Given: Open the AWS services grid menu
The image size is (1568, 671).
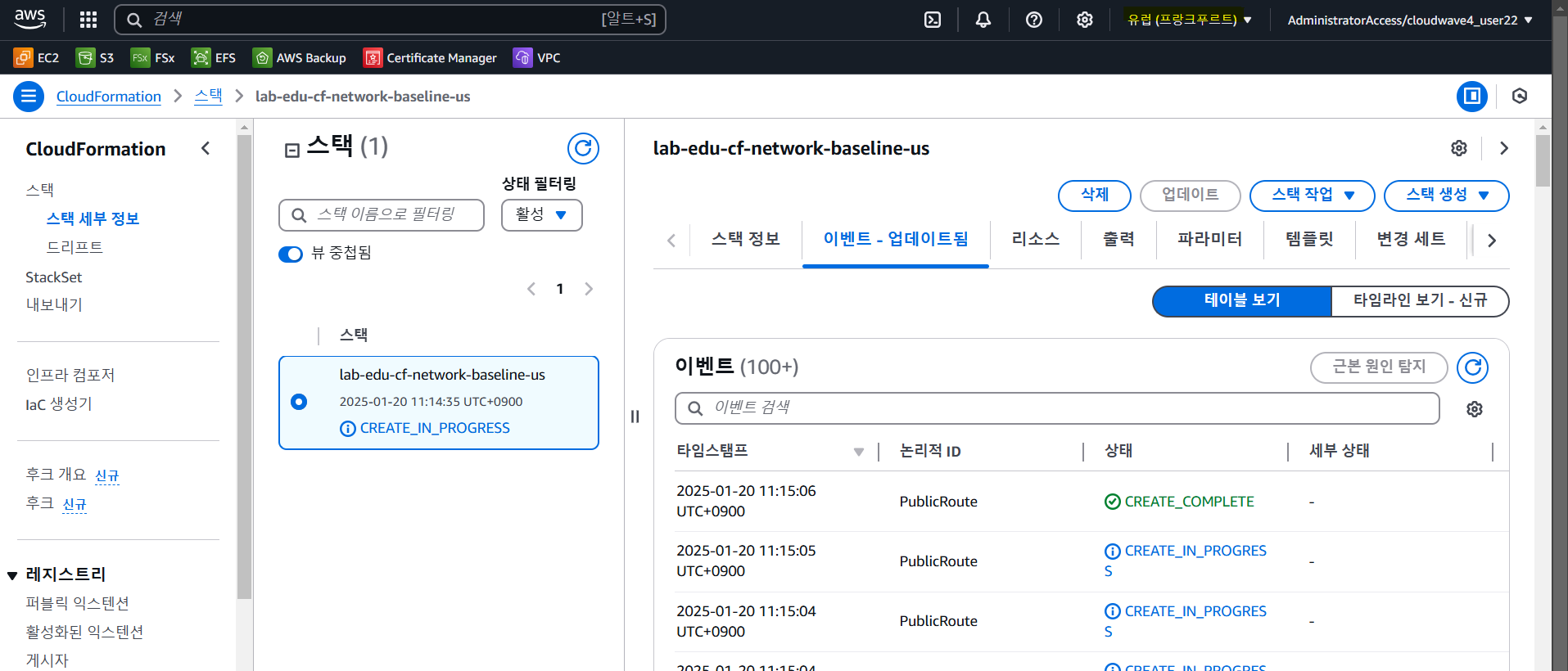Looking at the screenshot, I should tap(88, 20).
